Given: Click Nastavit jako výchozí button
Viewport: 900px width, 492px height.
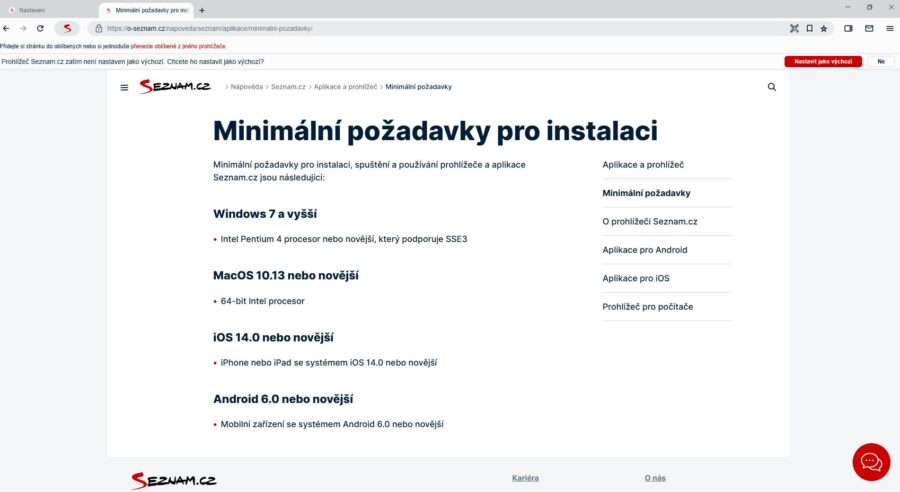Looking at the screenshot, I should (x=823, y=61).
